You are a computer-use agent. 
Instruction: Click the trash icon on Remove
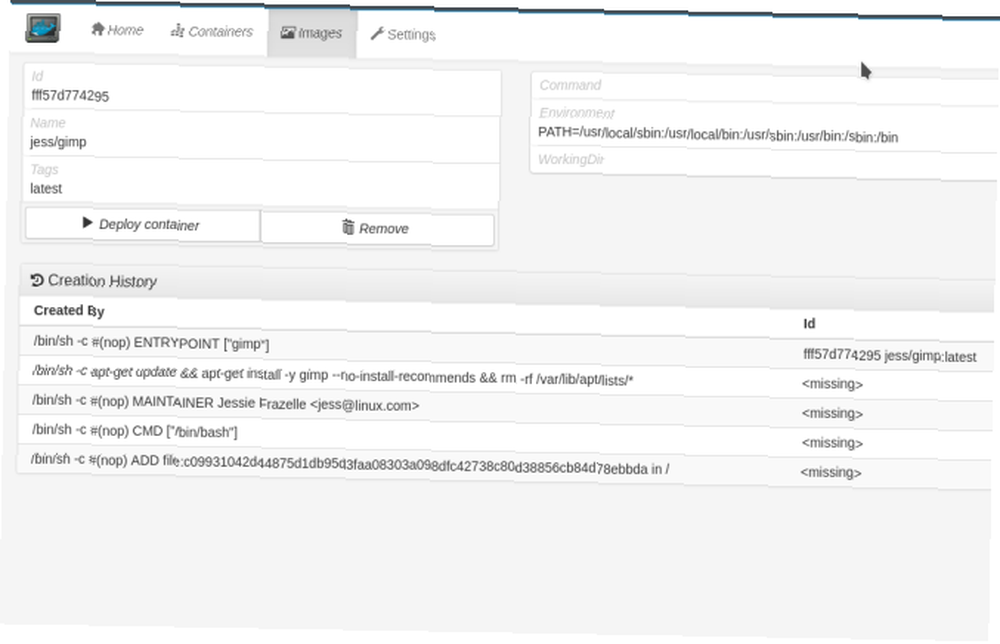pos(348,227)
